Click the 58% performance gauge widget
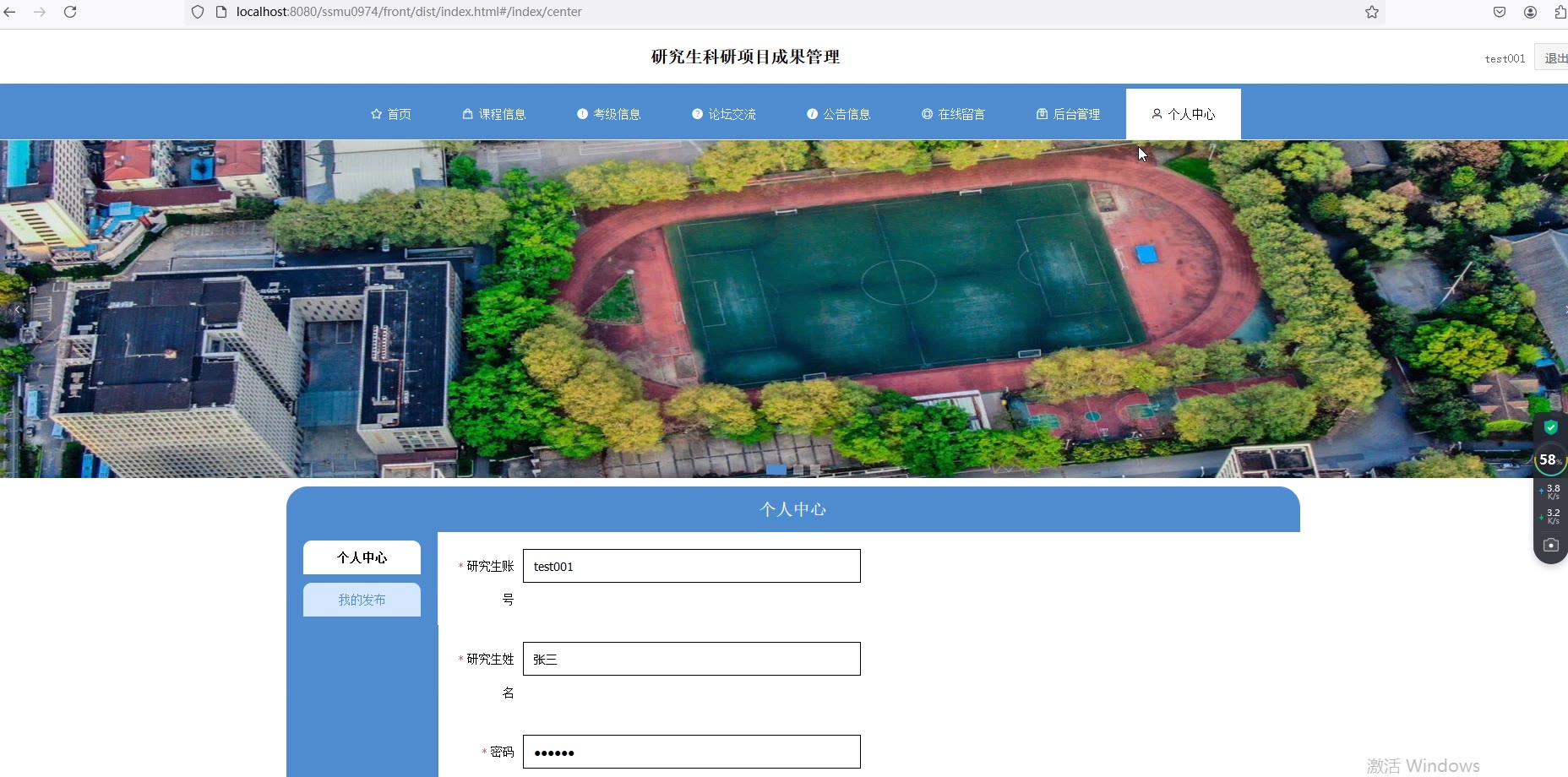This screenshot has width=1568, height=777. pos(1550,460)
